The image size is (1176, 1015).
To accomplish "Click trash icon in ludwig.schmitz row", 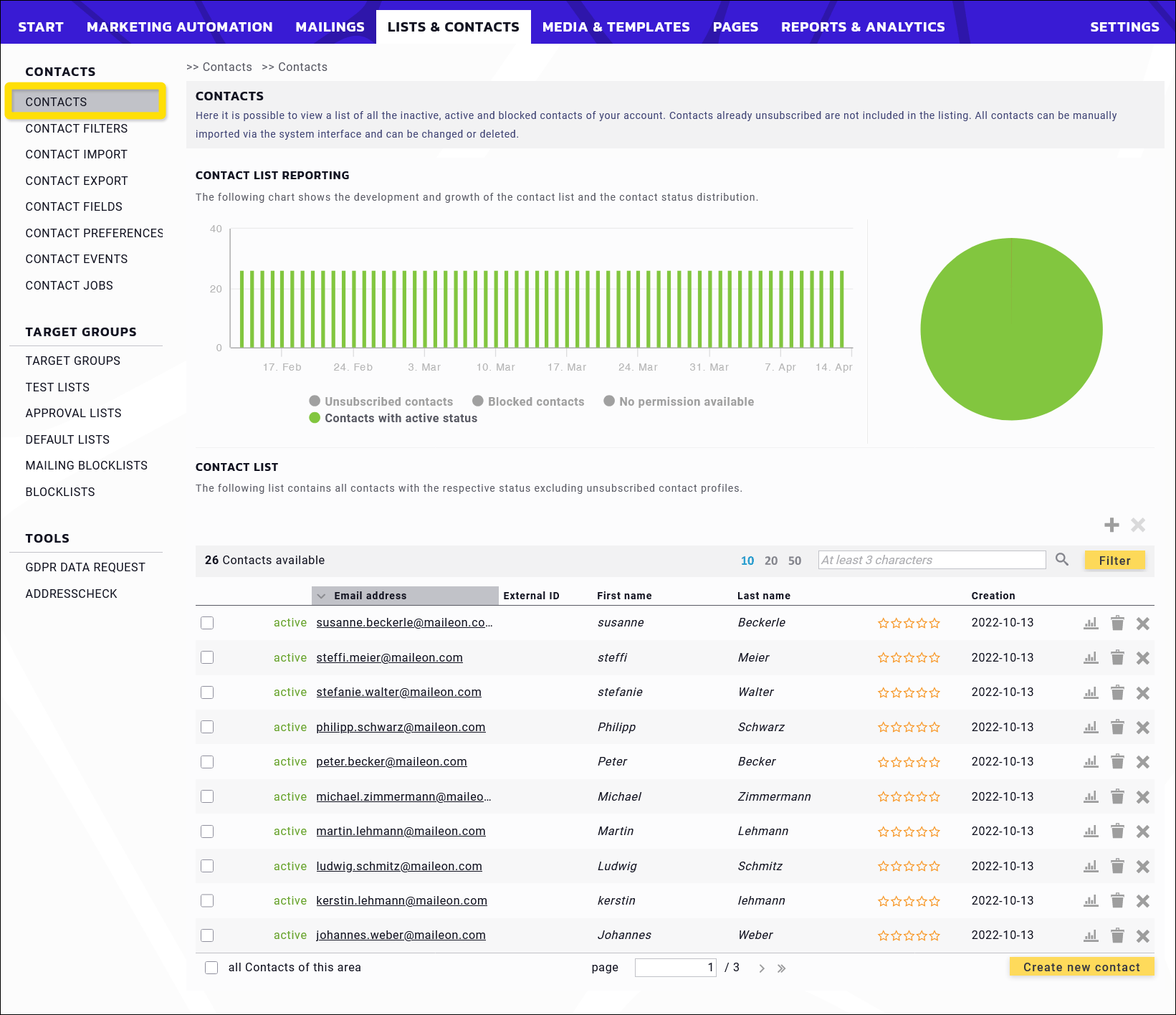I will (1117, 866).
